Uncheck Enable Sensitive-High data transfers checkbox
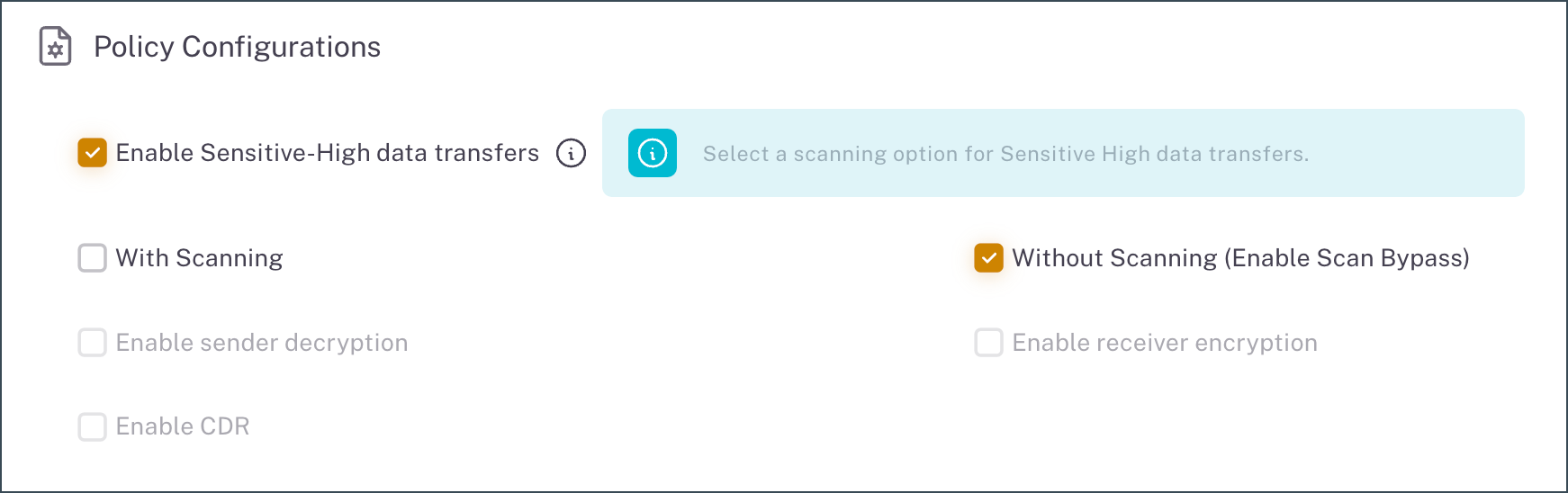 click(92, 153)
